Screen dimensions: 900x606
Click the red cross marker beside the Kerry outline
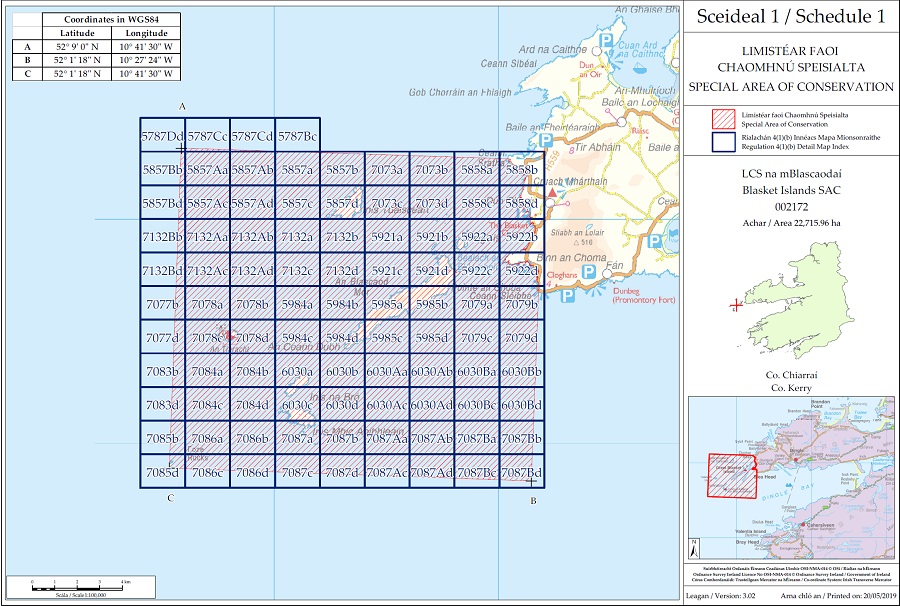(736, 304)
